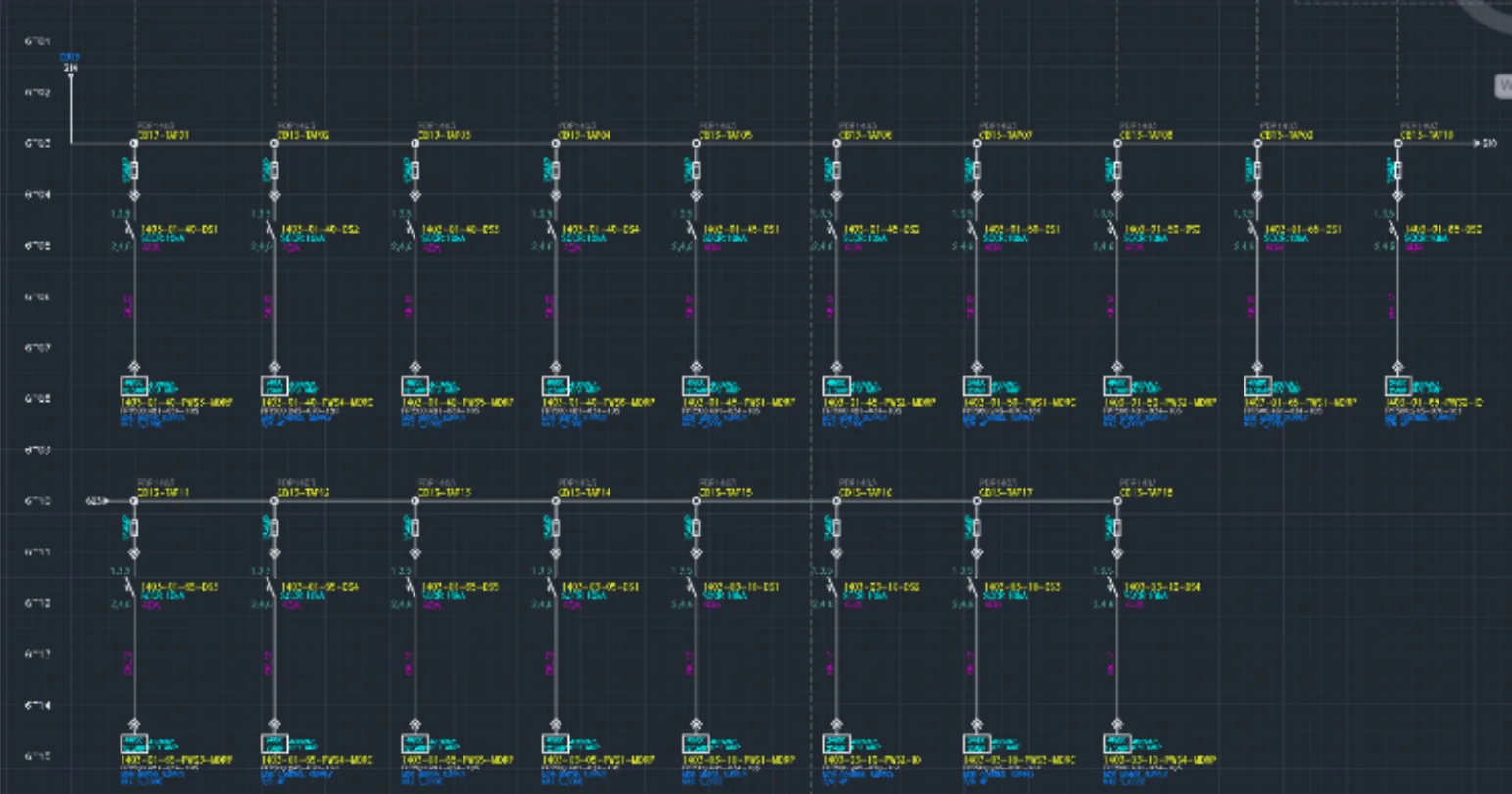Pick the fuse symbol below TAP15

coord(696,527)
